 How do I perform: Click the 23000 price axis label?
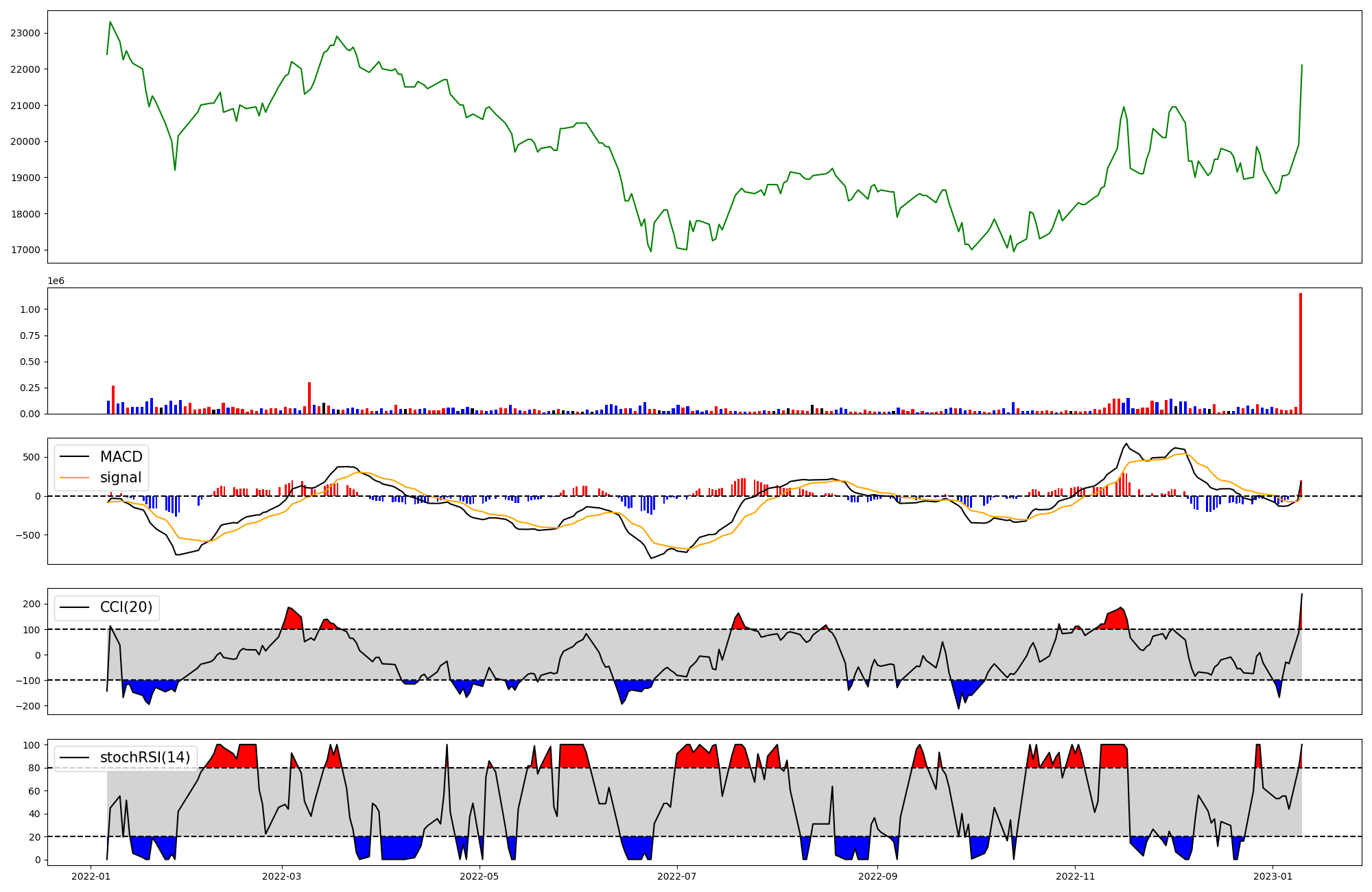25,33
